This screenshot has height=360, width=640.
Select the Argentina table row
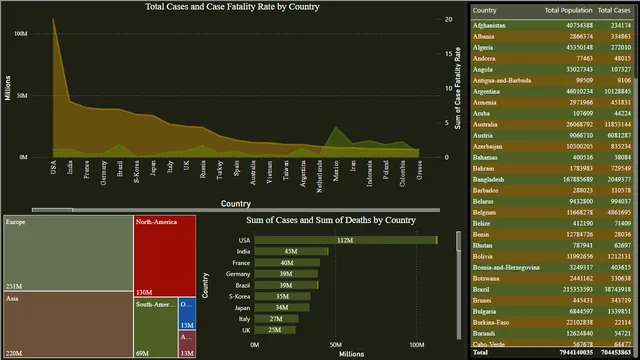pos(552,91)
